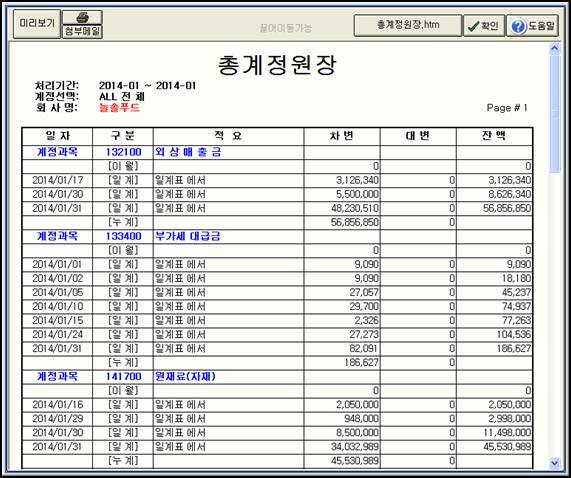571x478 pixels.
Task: Click the 잔액 column header
Action: [x=494, y=136]
